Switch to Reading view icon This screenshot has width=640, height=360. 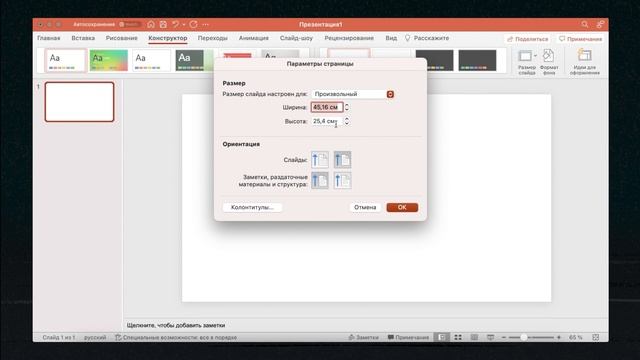point(474,338)
